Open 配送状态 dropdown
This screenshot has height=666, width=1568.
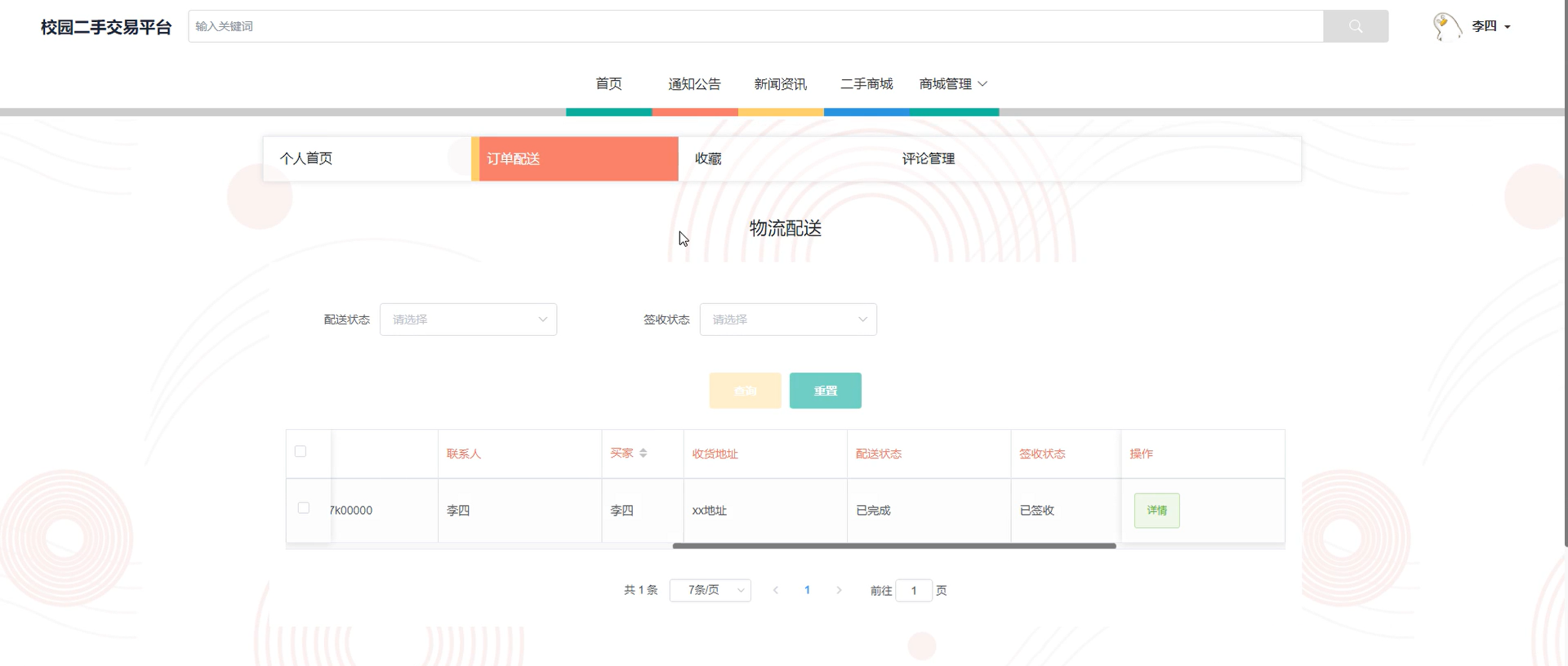468,320
